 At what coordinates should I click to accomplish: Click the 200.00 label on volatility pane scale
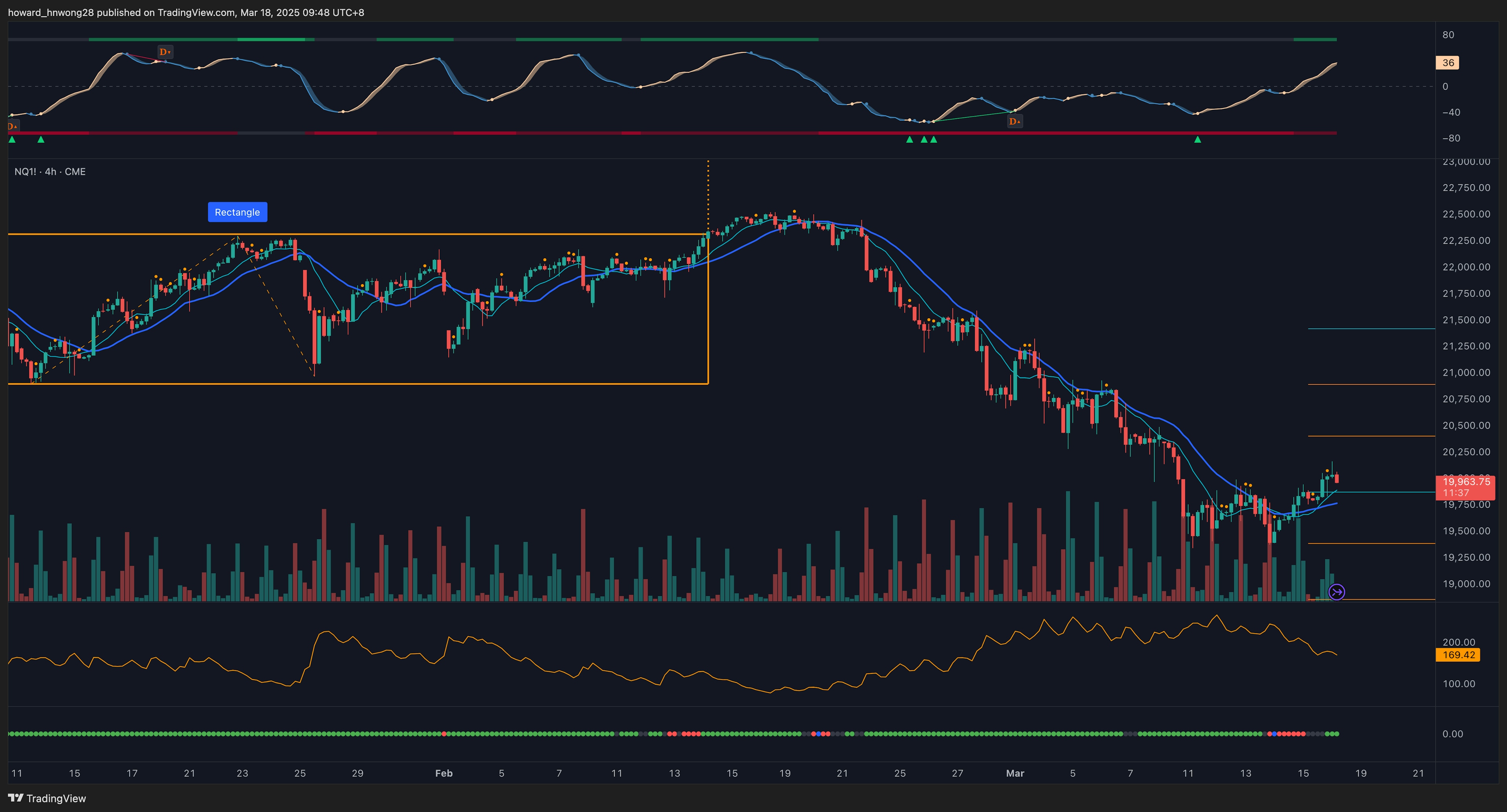click(1458, 642)
